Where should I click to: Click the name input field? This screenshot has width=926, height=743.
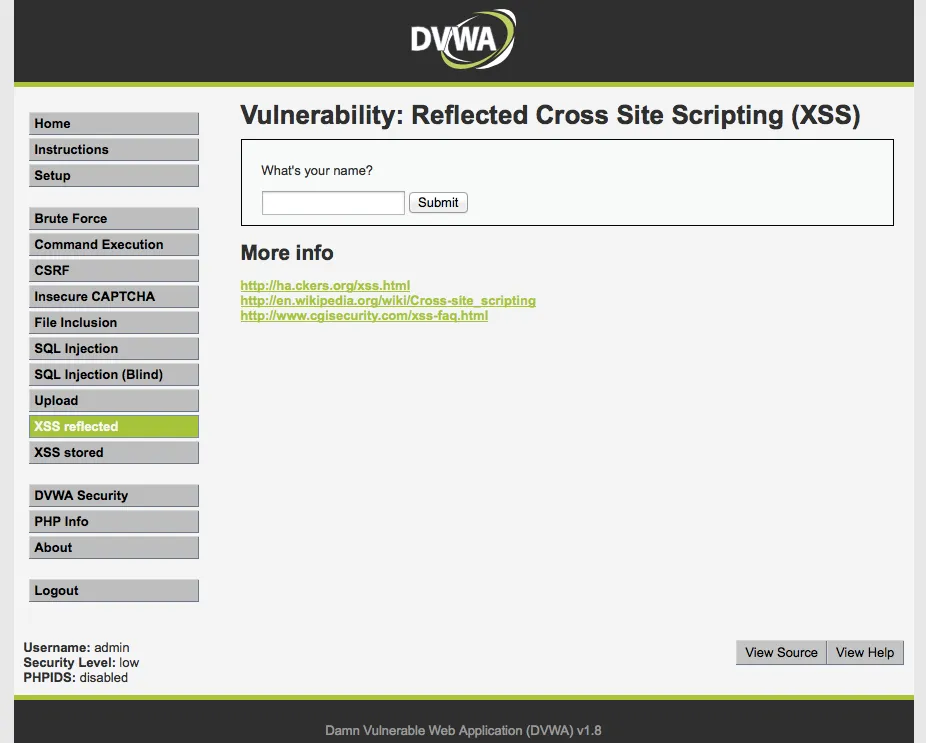(x=332, y=202)
